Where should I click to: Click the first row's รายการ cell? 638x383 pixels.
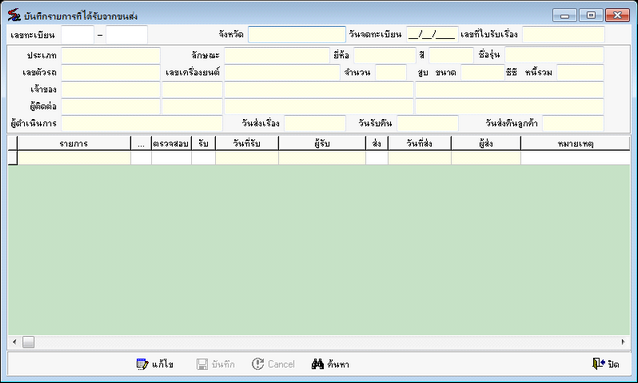tap(74, 158)
